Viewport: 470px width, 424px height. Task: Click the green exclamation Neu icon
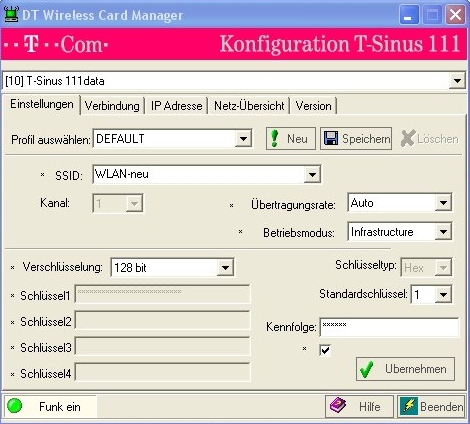click(x=275, y=138)
